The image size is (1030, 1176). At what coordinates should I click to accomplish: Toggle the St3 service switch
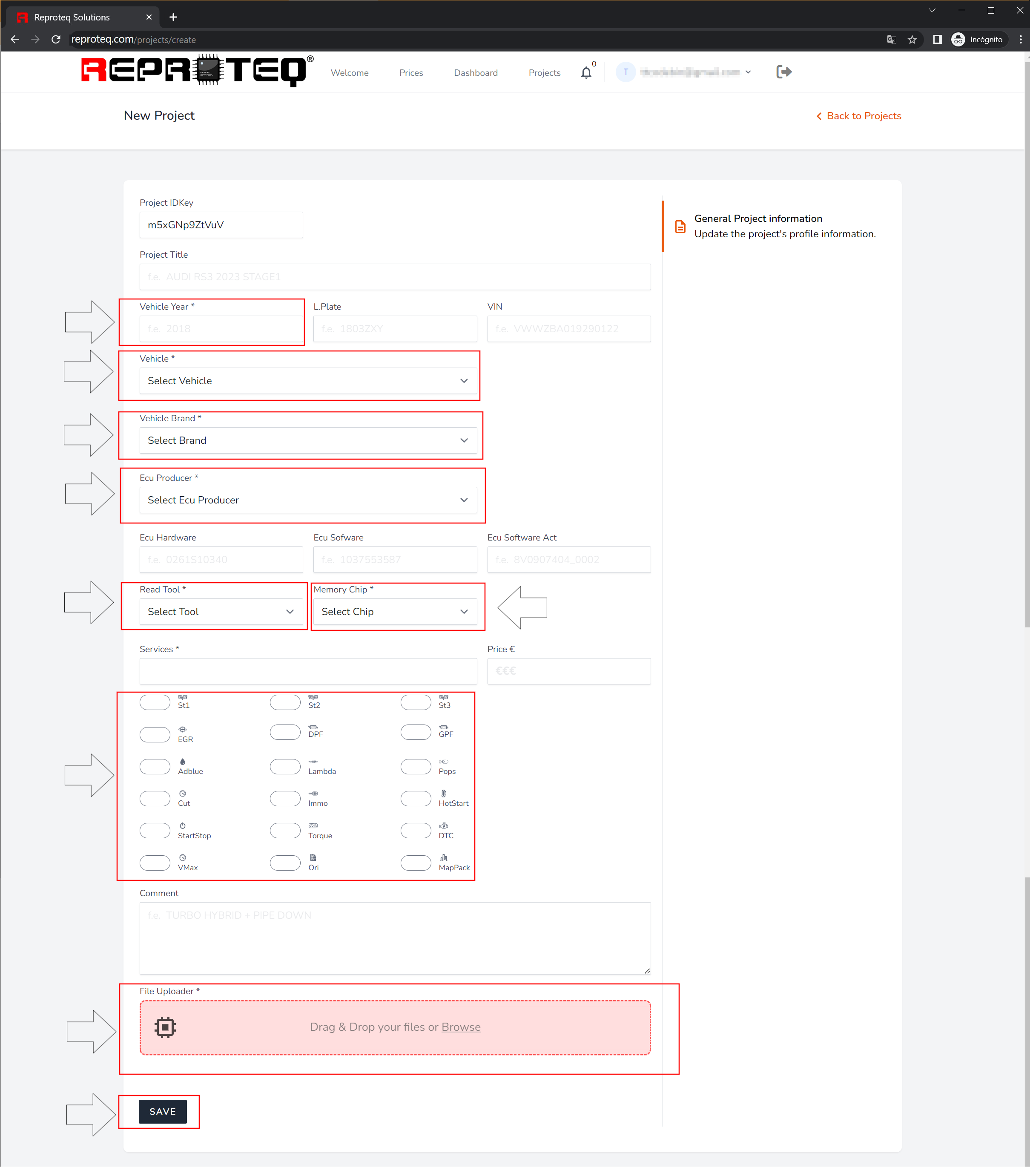416,702
